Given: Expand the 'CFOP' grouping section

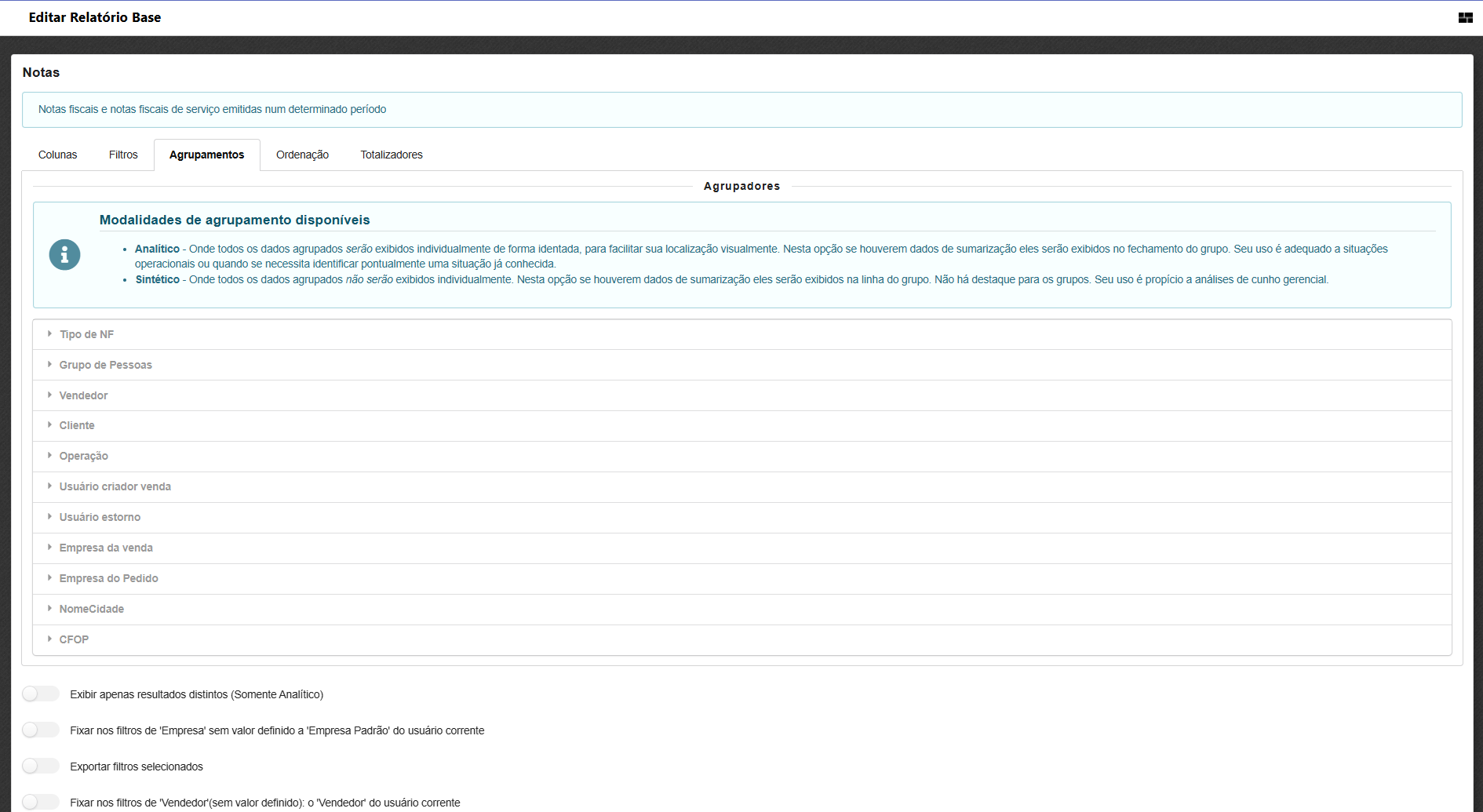Looking at the screenshot, I should pos(74,639).
